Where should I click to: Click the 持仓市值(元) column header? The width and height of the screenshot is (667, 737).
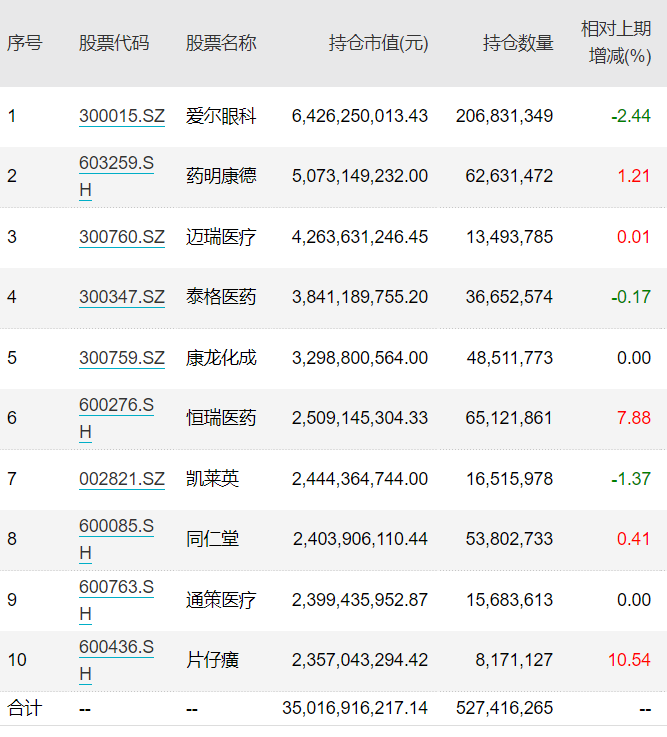coord(378,43)
